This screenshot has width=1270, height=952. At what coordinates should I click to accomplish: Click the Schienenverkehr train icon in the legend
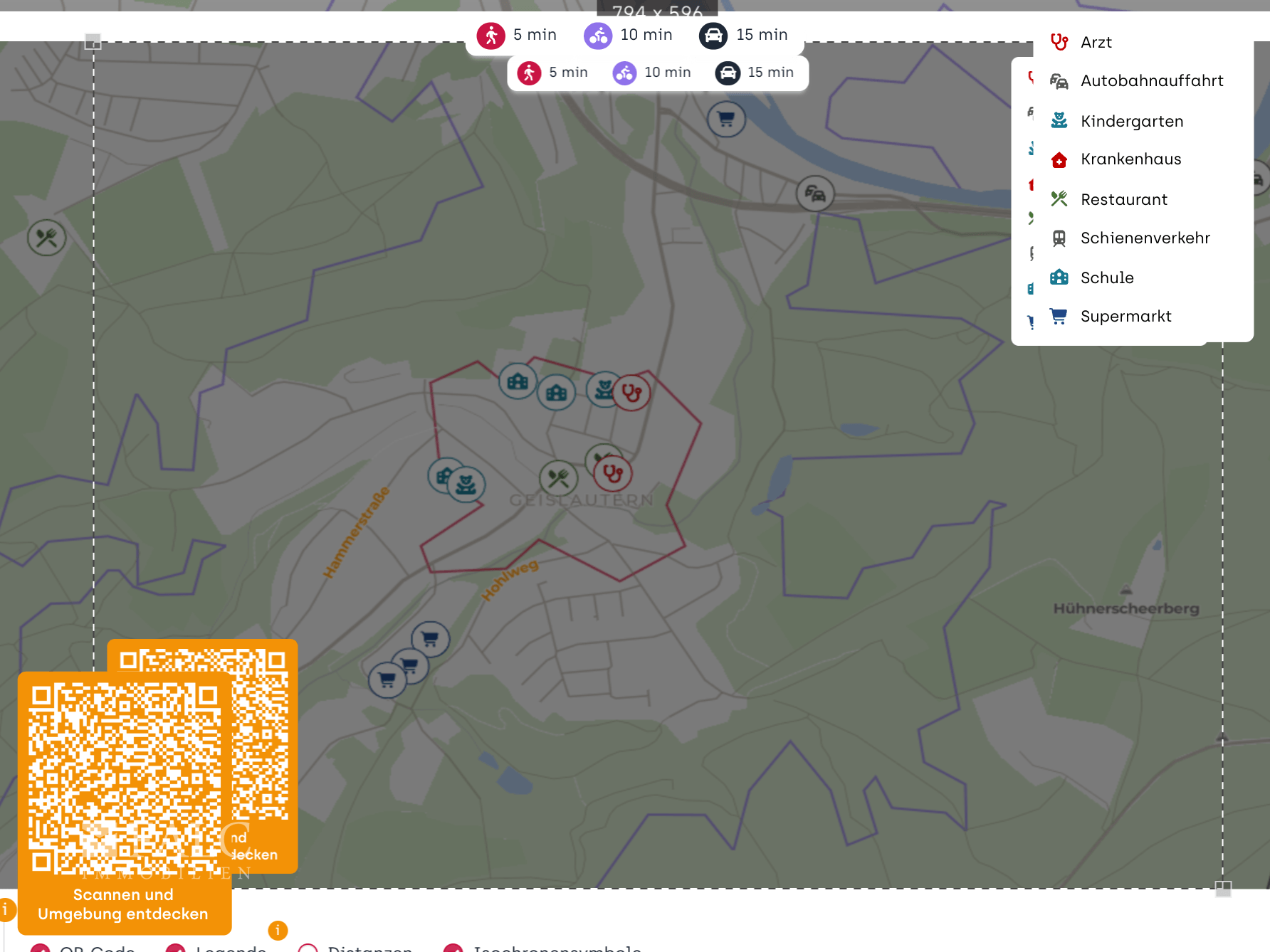click(x=1059, y=238)
